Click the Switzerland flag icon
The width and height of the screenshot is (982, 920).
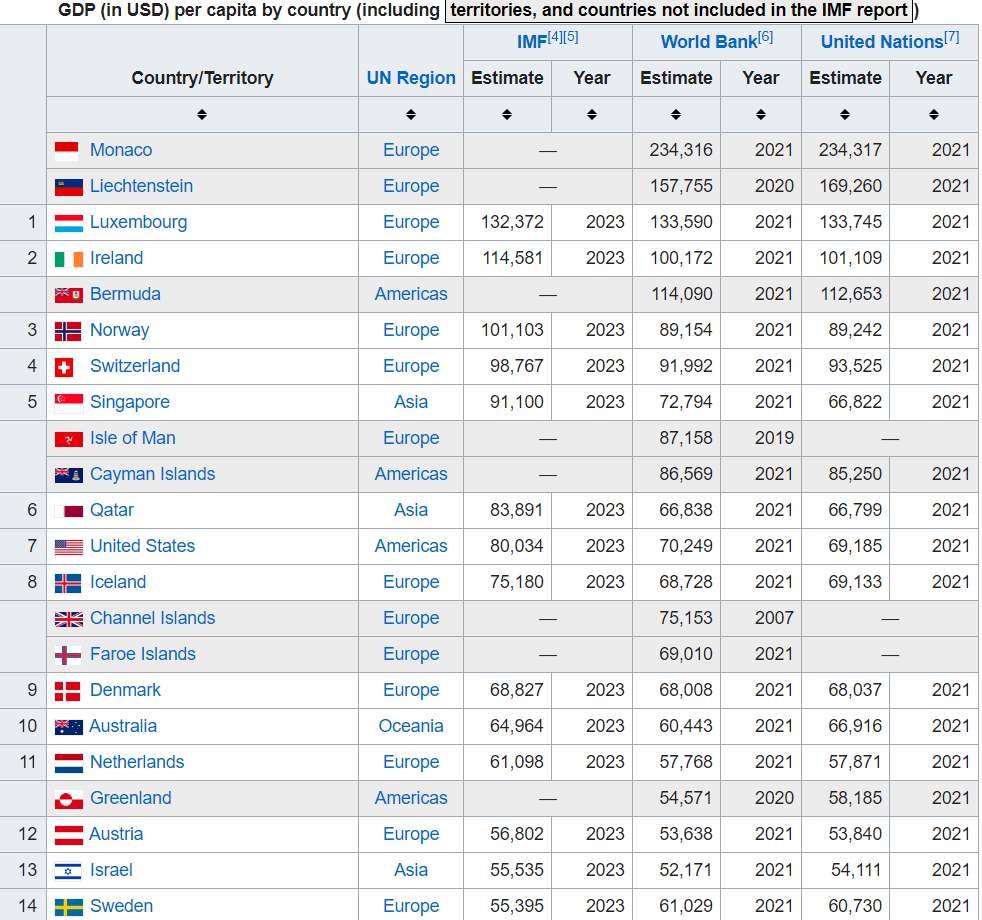63,366
